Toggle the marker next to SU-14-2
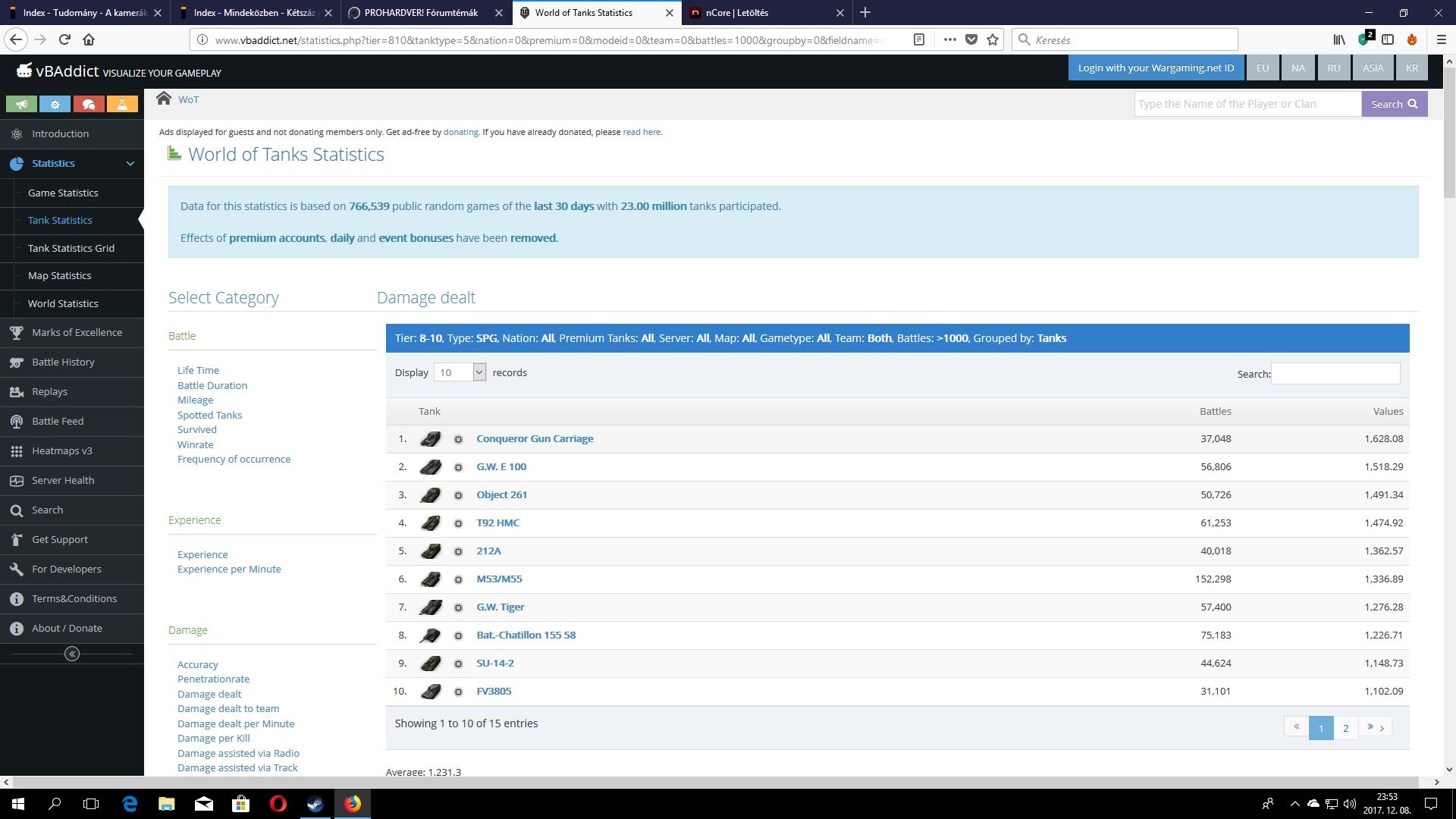Image resolution: width=1456 pixels, height=819 pixels. [x=458, y=664]
